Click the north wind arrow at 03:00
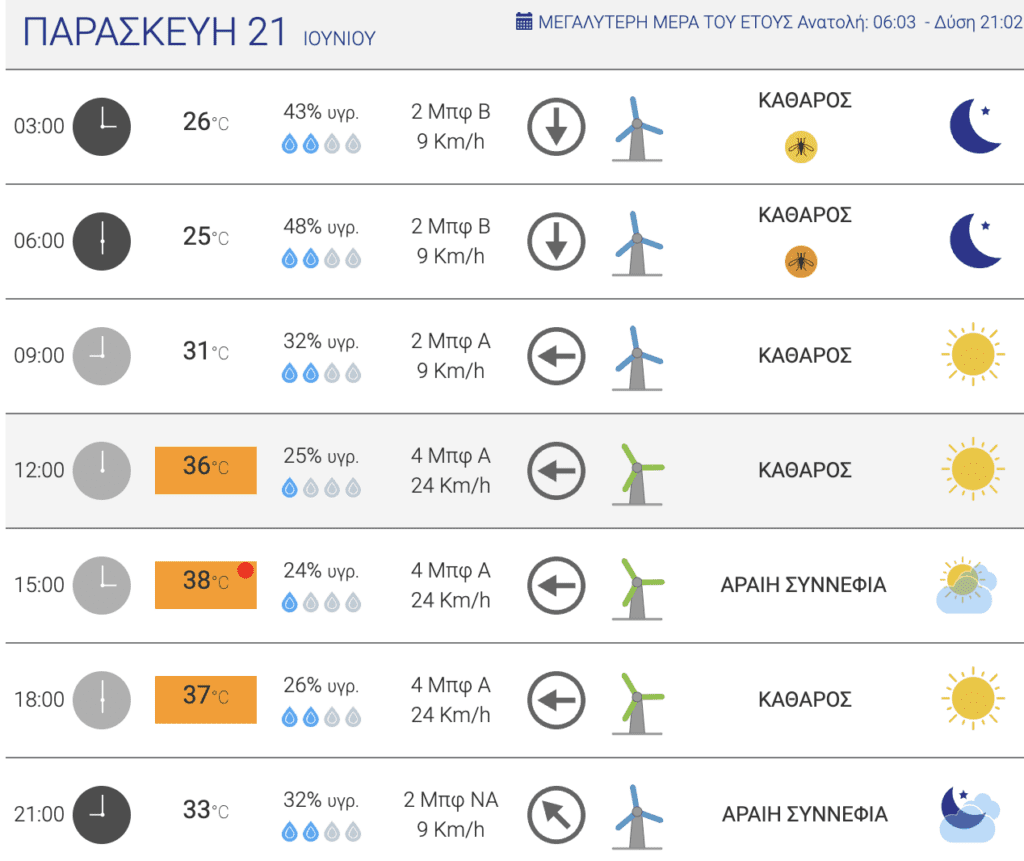Image resolution: width=1024 pixels, height=861 pixels. 556,127
